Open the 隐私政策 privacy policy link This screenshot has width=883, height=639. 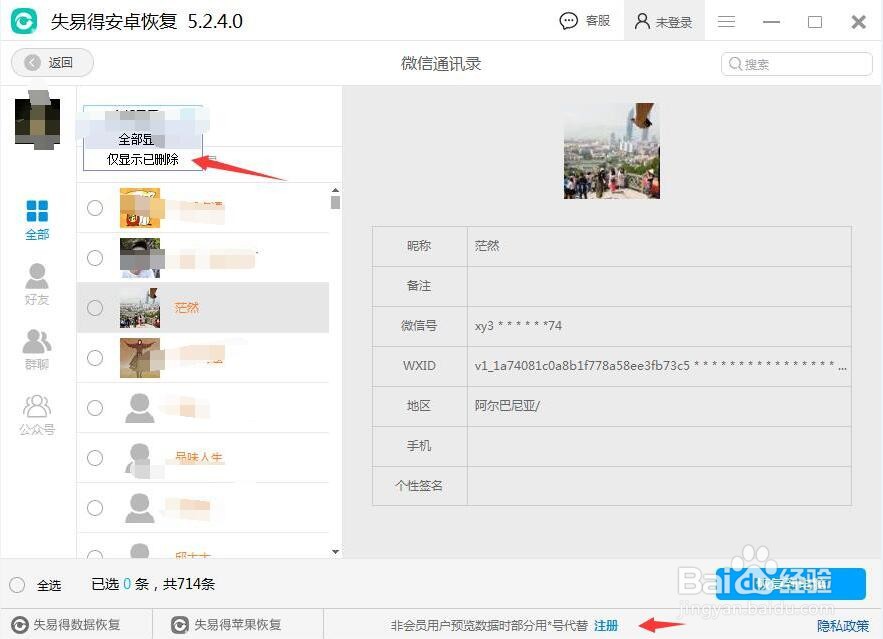pyautogui.click(x=843, y=625)
